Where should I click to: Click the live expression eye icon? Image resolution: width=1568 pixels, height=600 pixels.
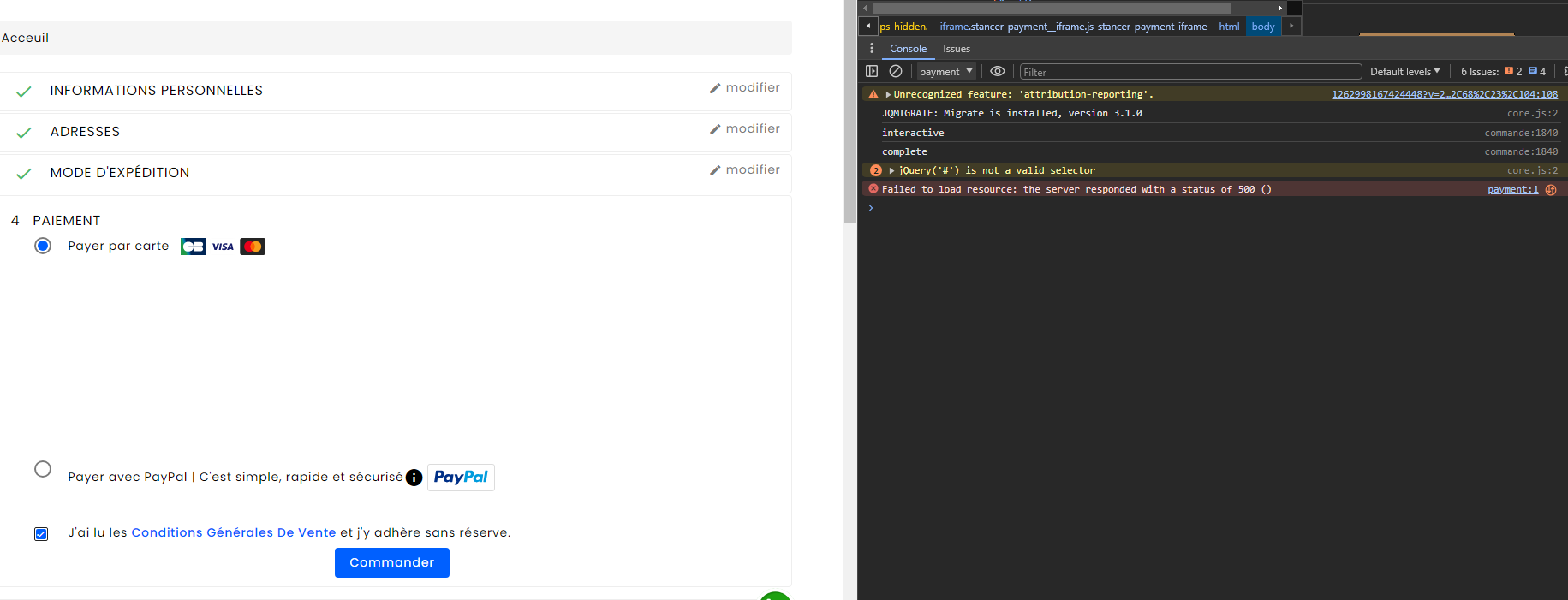point(998,72)
